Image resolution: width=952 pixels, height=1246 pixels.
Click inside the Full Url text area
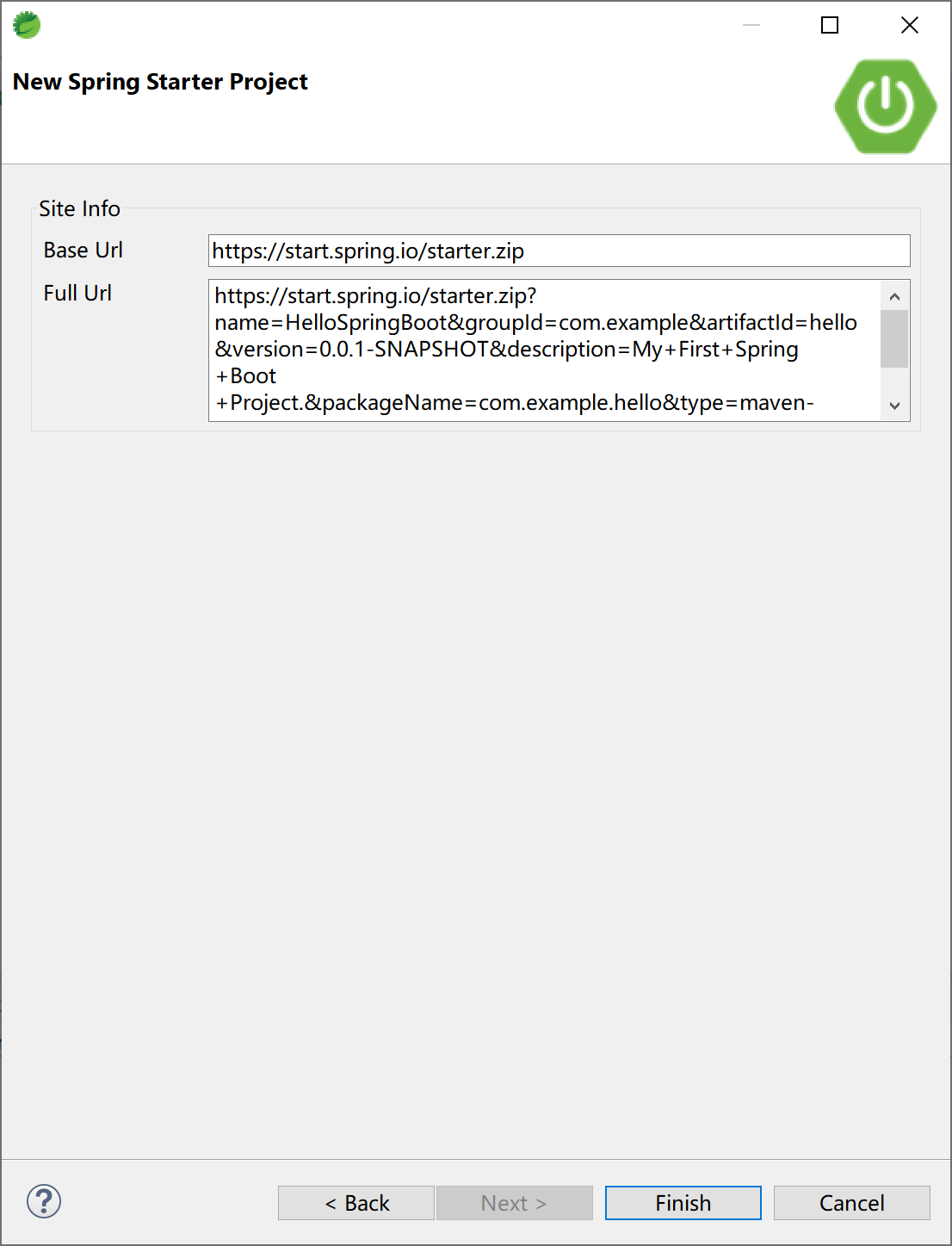[544, 350]
